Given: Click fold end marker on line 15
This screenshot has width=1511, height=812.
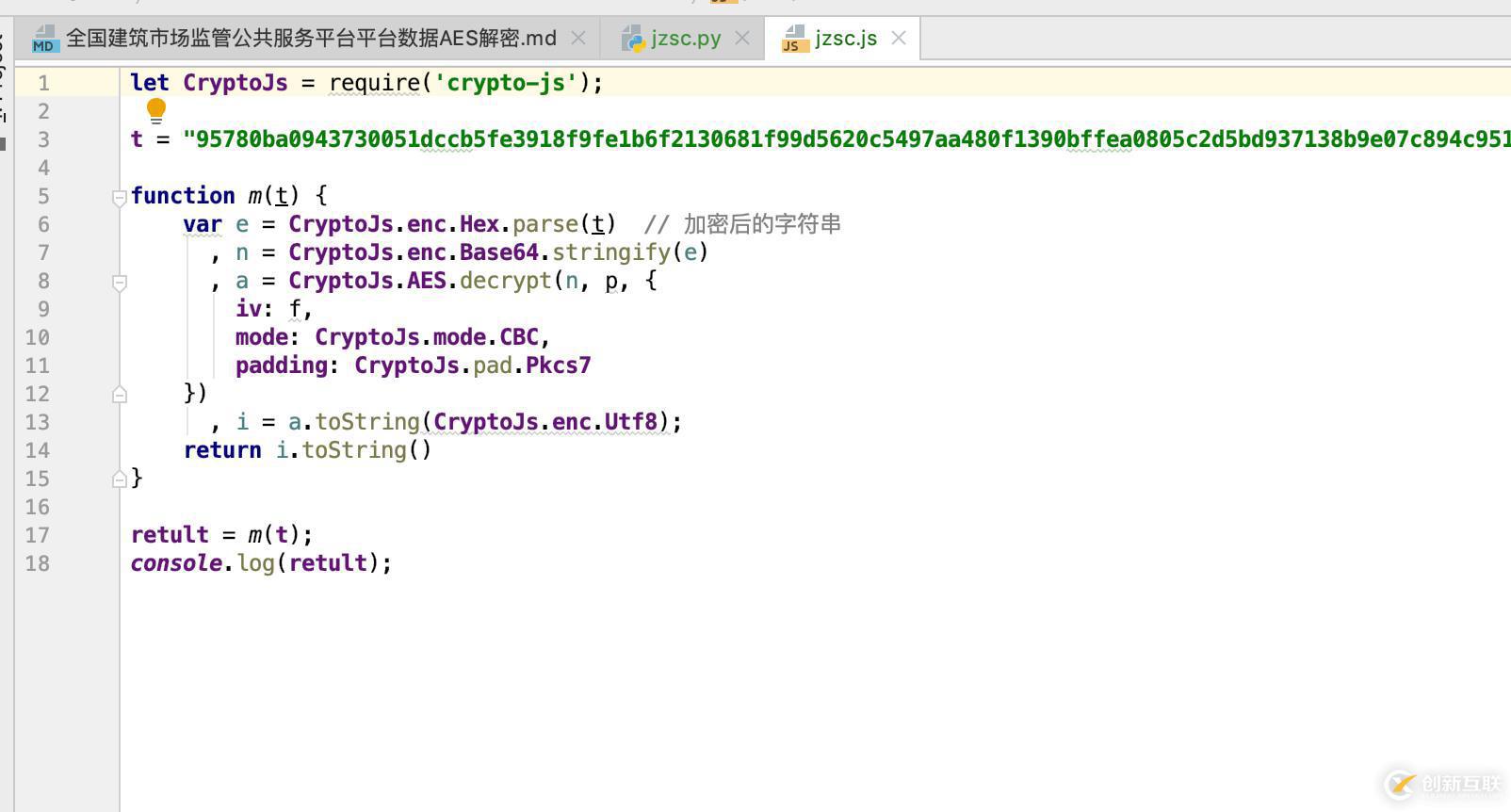Looking at the screenshot, I should click(x=120, y=479).
